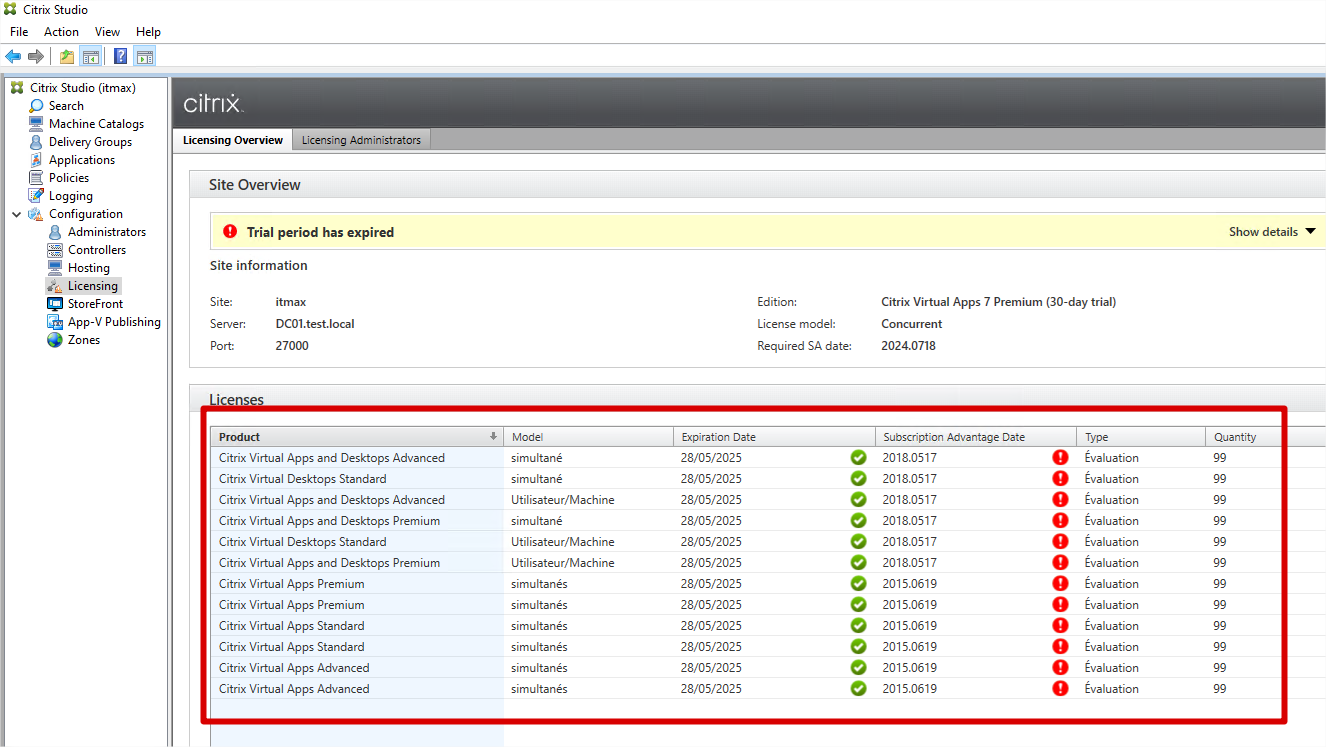
Task: Select the Applications tree icon
Action: (x=37, y=160)
